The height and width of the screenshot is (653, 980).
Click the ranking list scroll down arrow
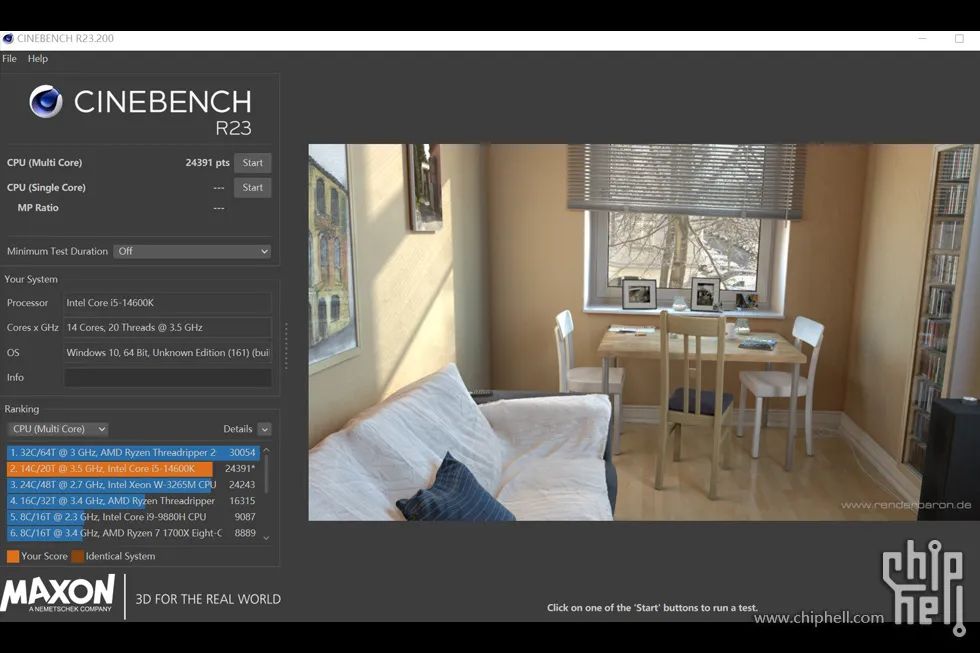coord(266,537)
